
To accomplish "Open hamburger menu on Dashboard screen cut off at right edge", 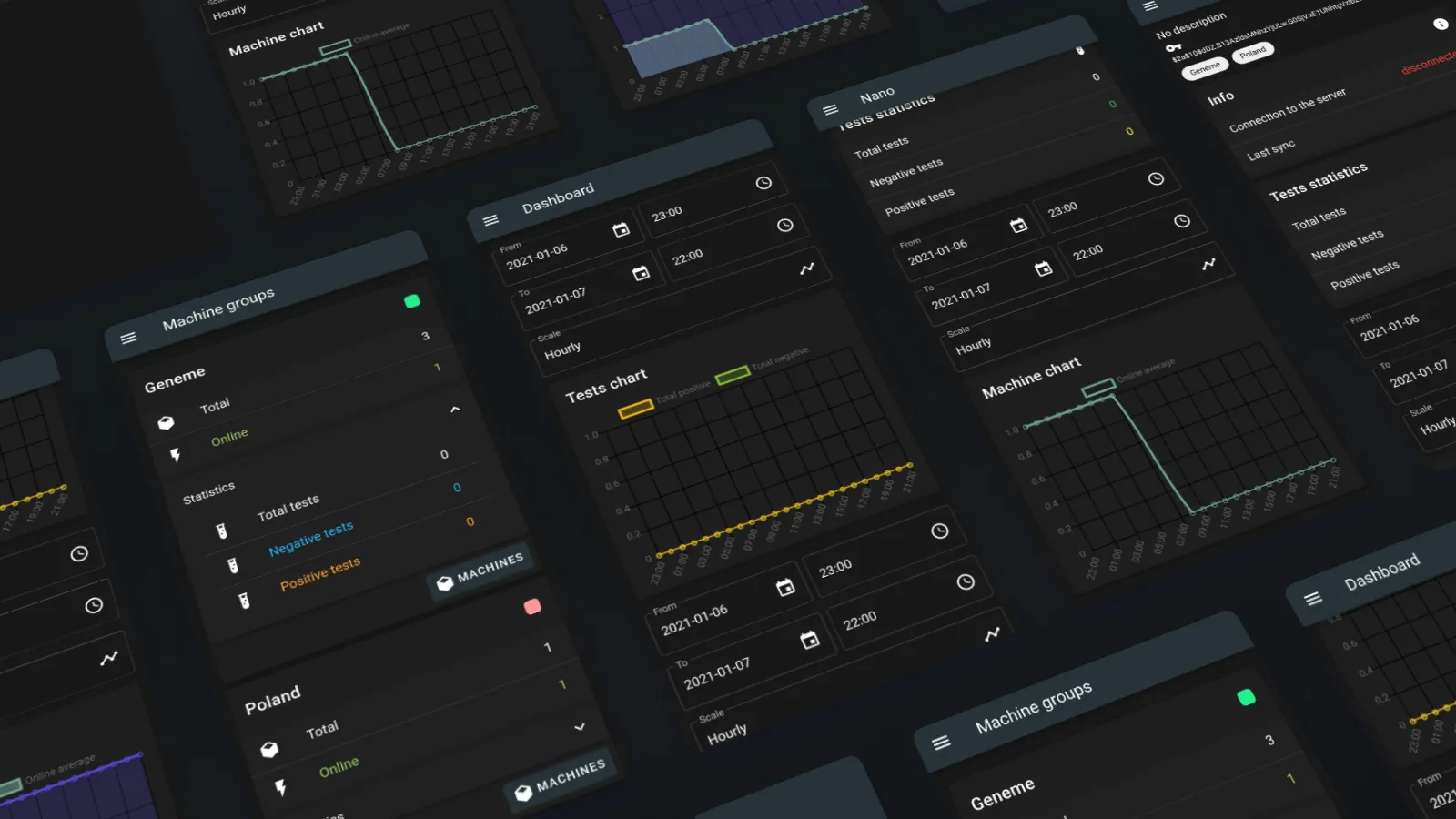I will pyautogui.click(x=1312, y=599).
